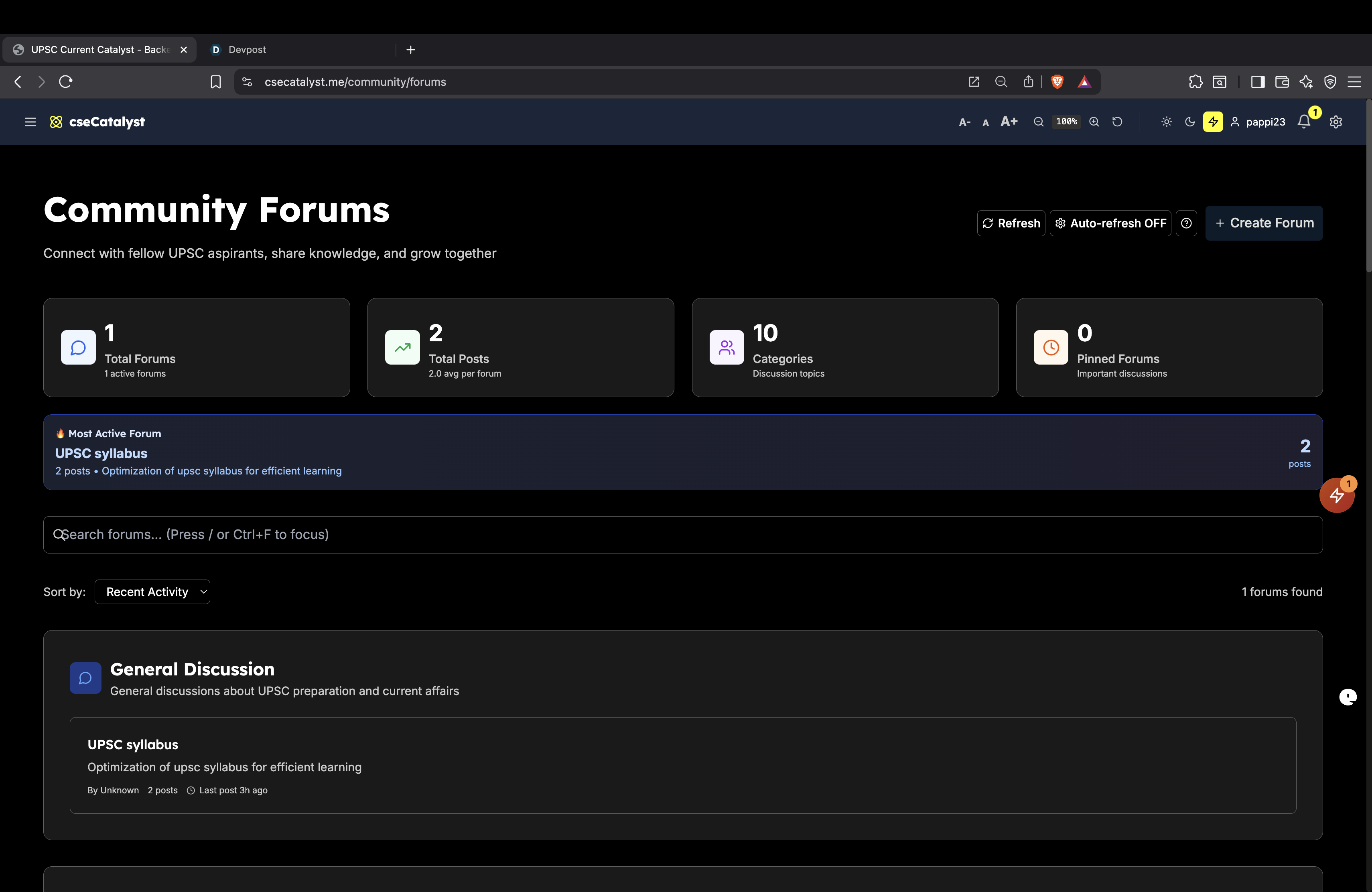Screen dimensions: 1372x892
Task: Click the zoom-in magnifier in header
Action: (x=1094, y=122)
